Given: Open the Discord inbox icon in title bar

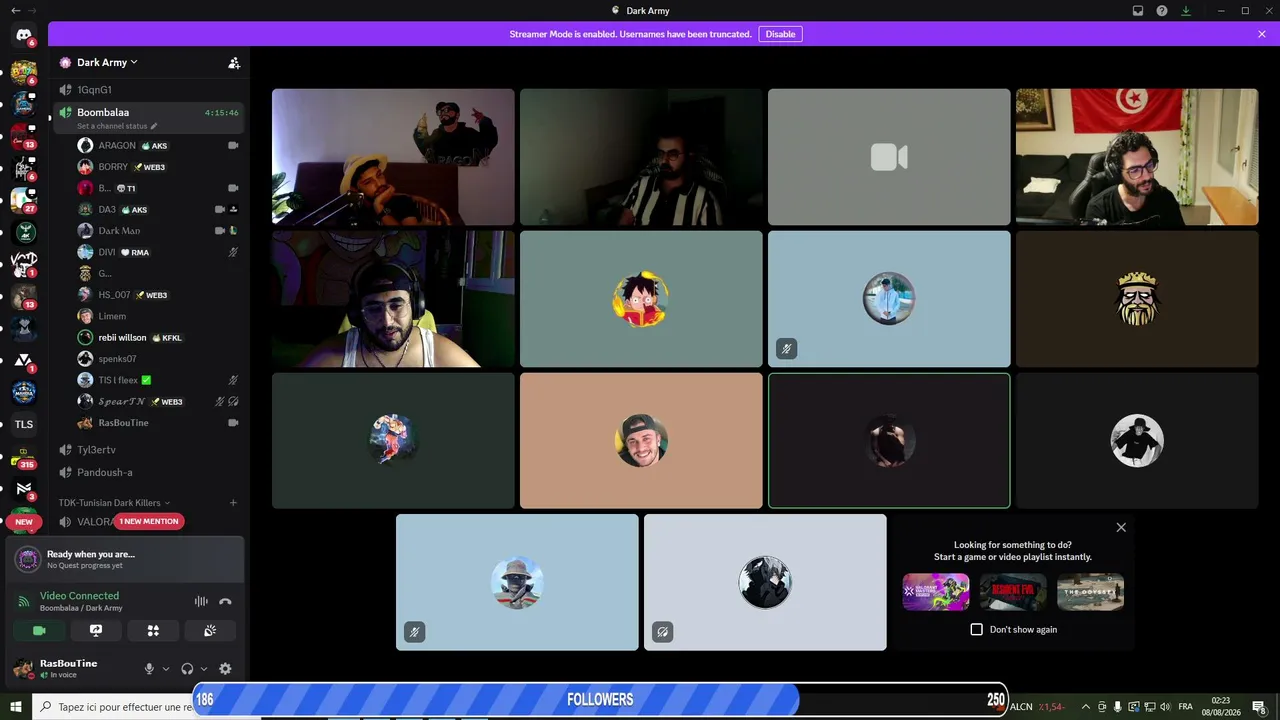Looking at the screenshot, I should point(1138,11).
